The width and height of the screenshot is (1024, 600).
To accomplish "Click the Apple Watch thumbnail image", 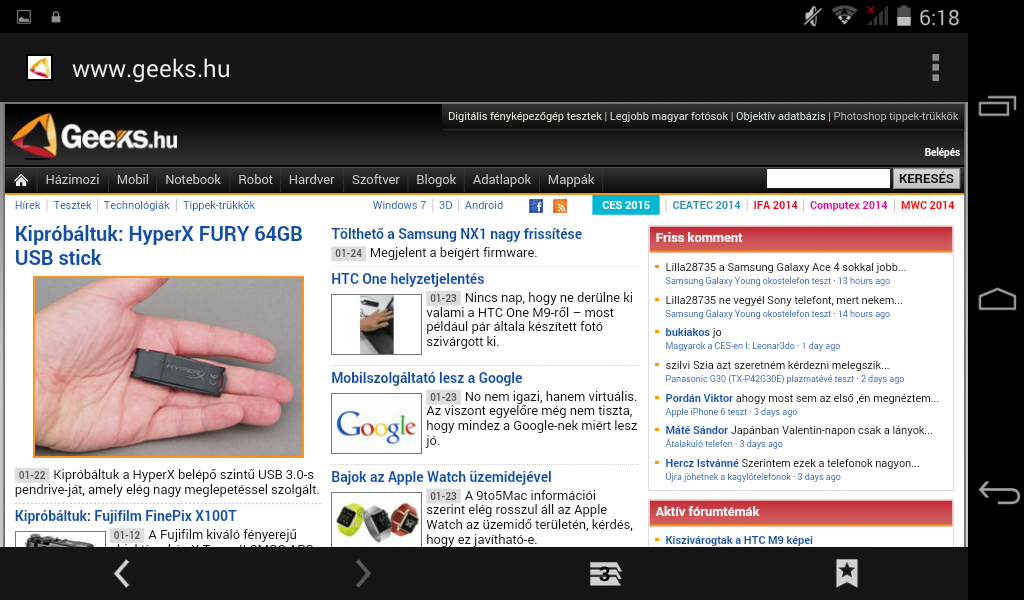I will coord(376,520).
